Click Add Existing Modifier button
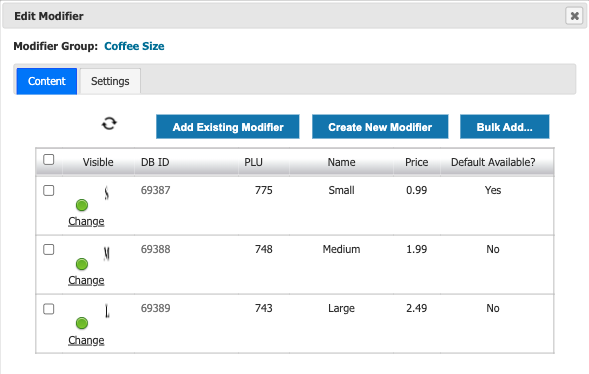589x374 pixels. [x=228, y=127]
